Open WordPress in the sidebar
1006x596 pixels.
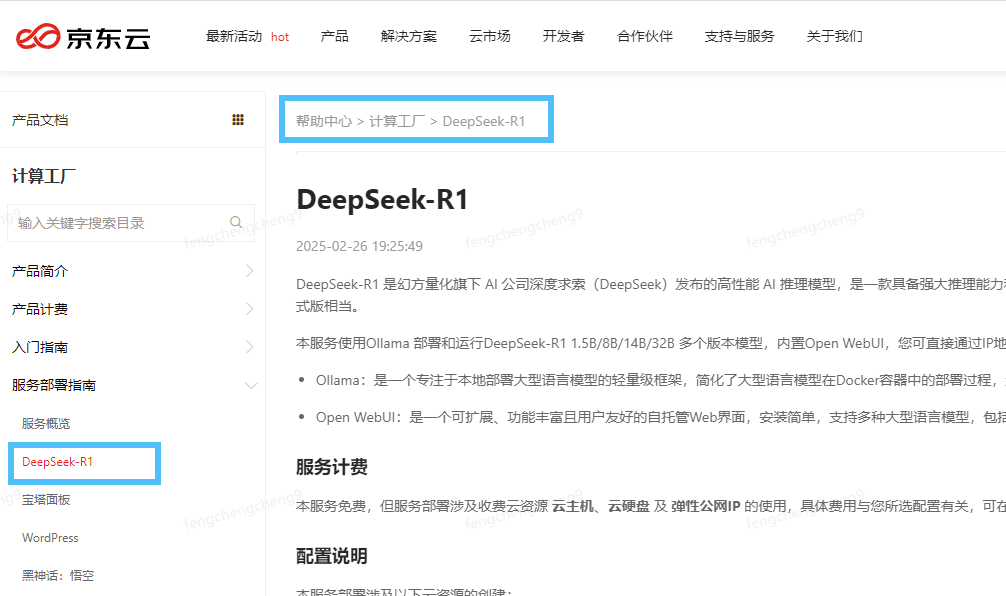coord(50,538)
